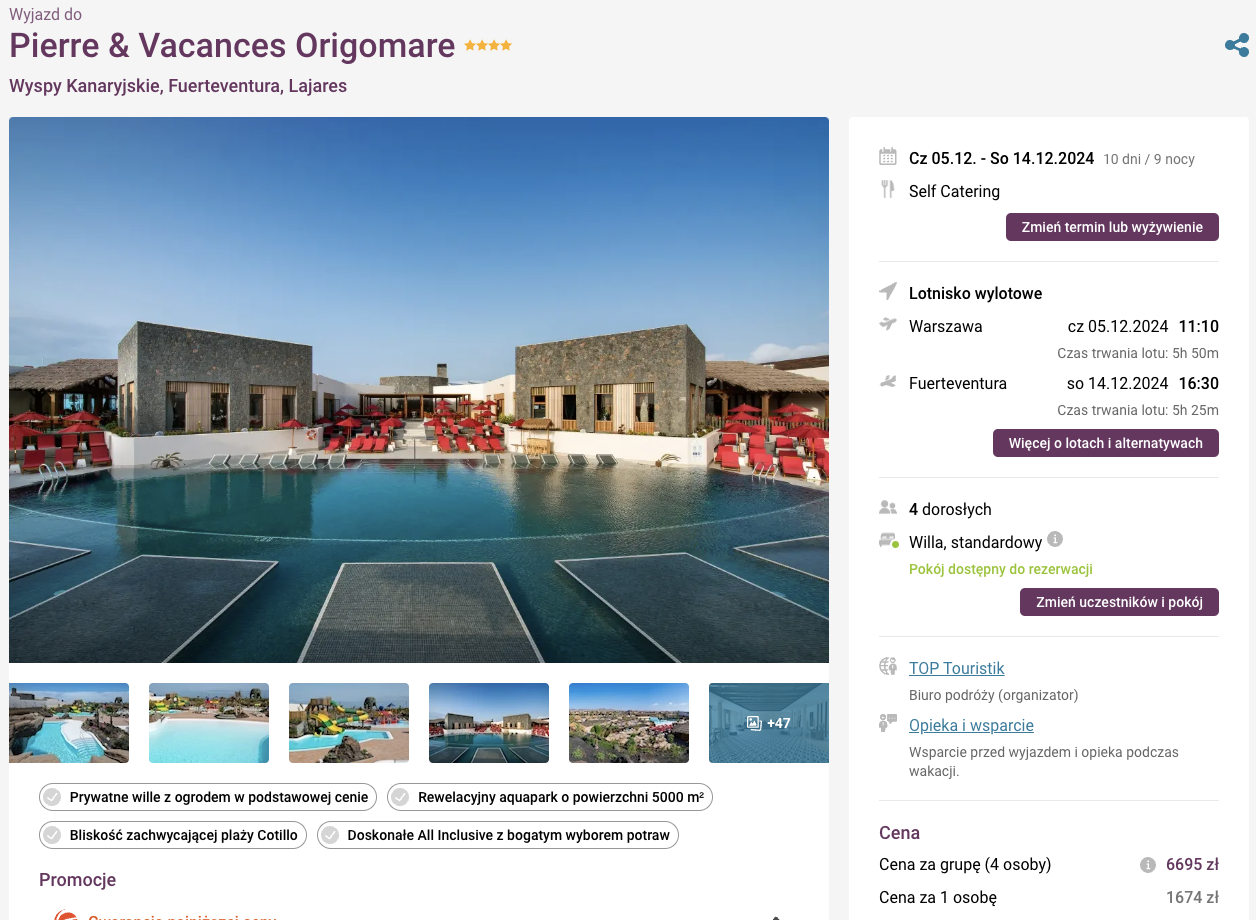This screenshot has width=1256, height=920.
Task: Open Więcej o lotach i alternatywach
Action: 1106,443
